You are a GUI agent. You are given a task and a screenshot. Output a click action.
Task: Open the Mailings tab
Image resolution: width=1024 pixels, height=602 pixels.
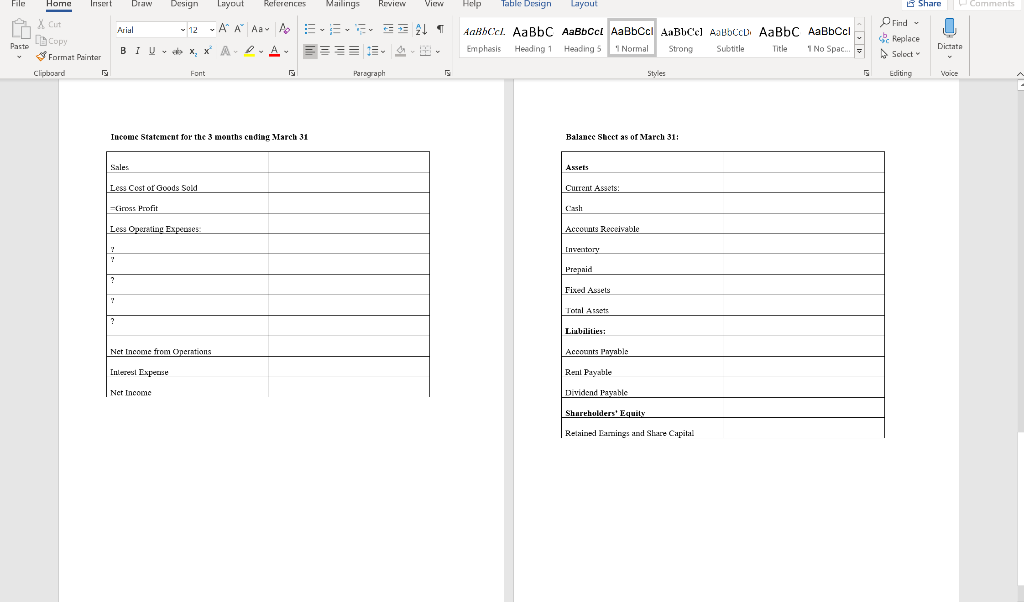pyautogui.click(x=343, y=4)
